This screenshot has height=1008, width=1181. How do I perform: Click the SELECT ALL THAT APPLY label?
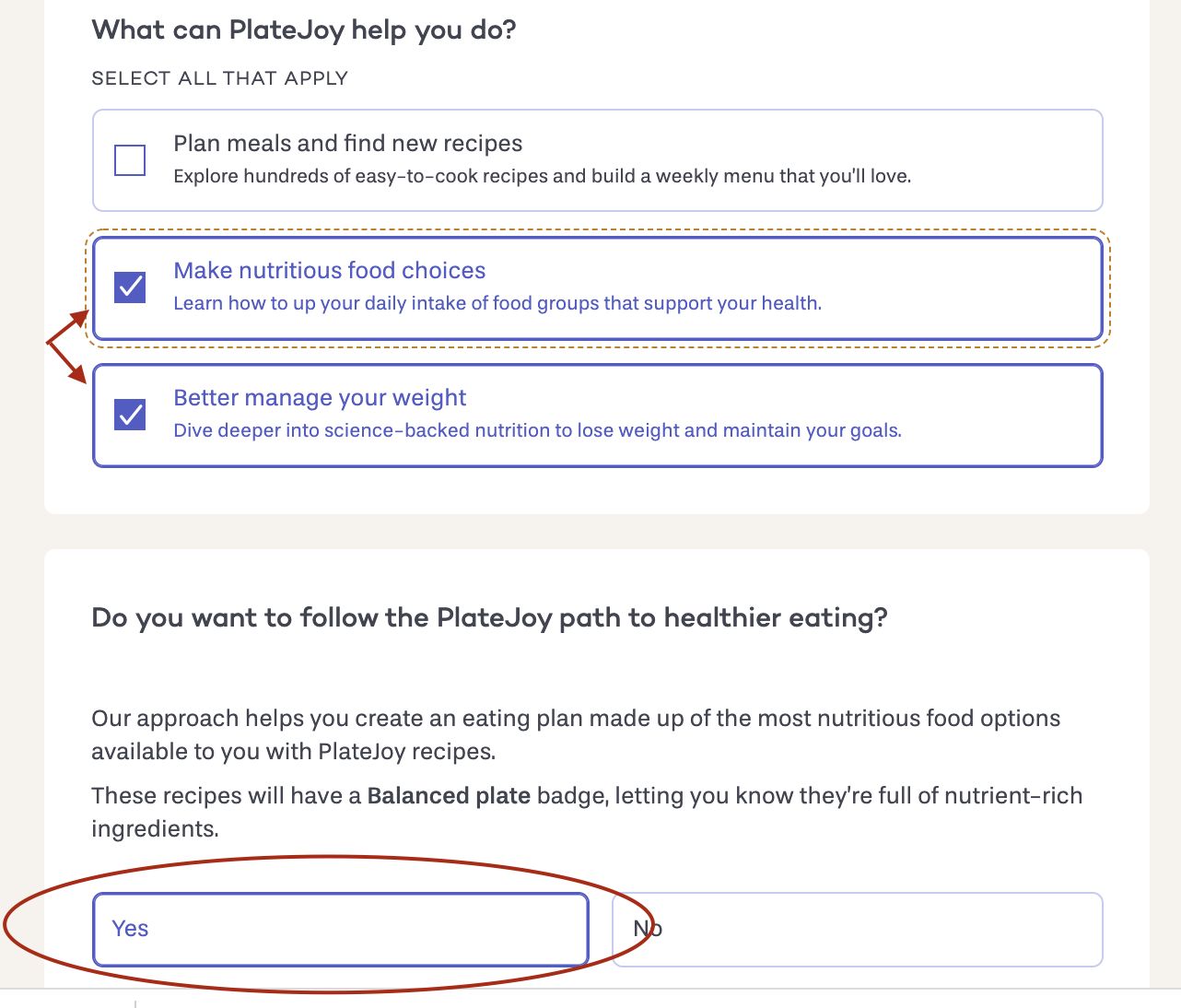pos(219,78)
